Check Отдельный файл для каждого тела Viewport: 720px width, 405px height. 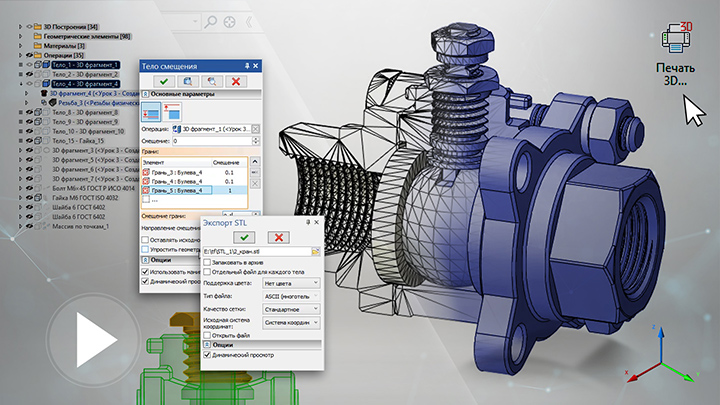207,274
